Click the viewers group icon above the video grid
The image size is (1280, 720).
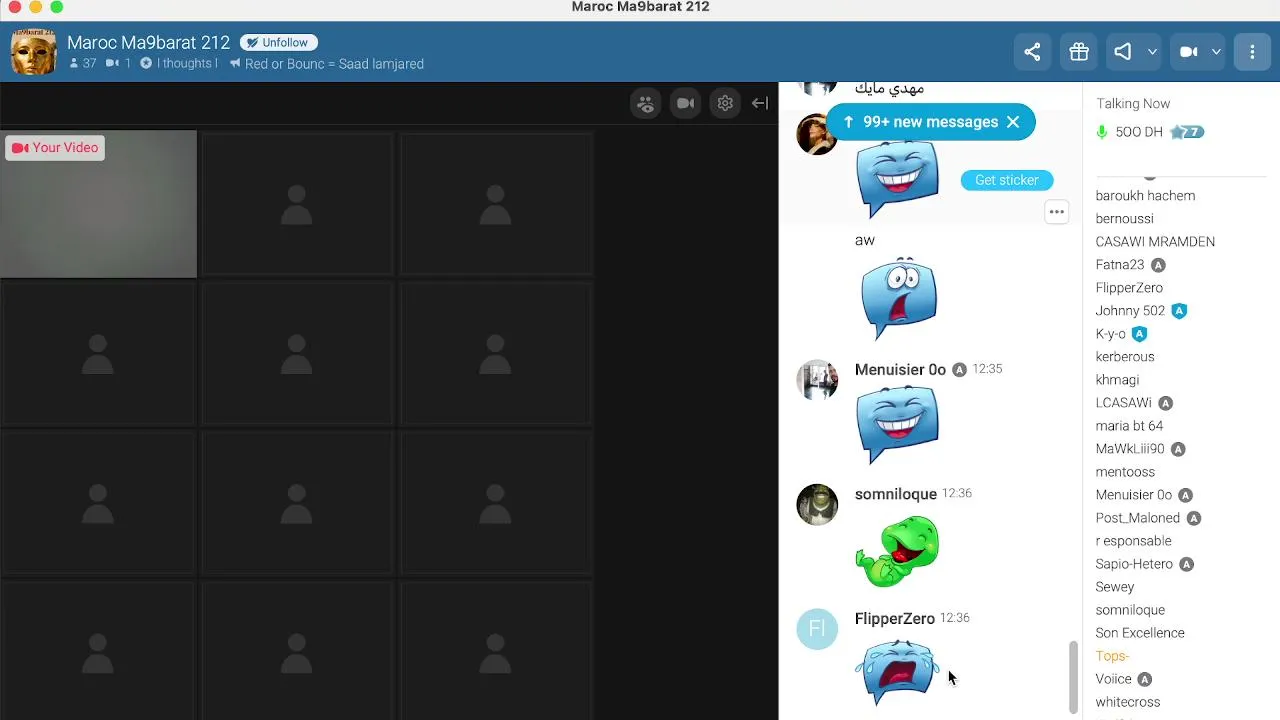coord(646,103)
